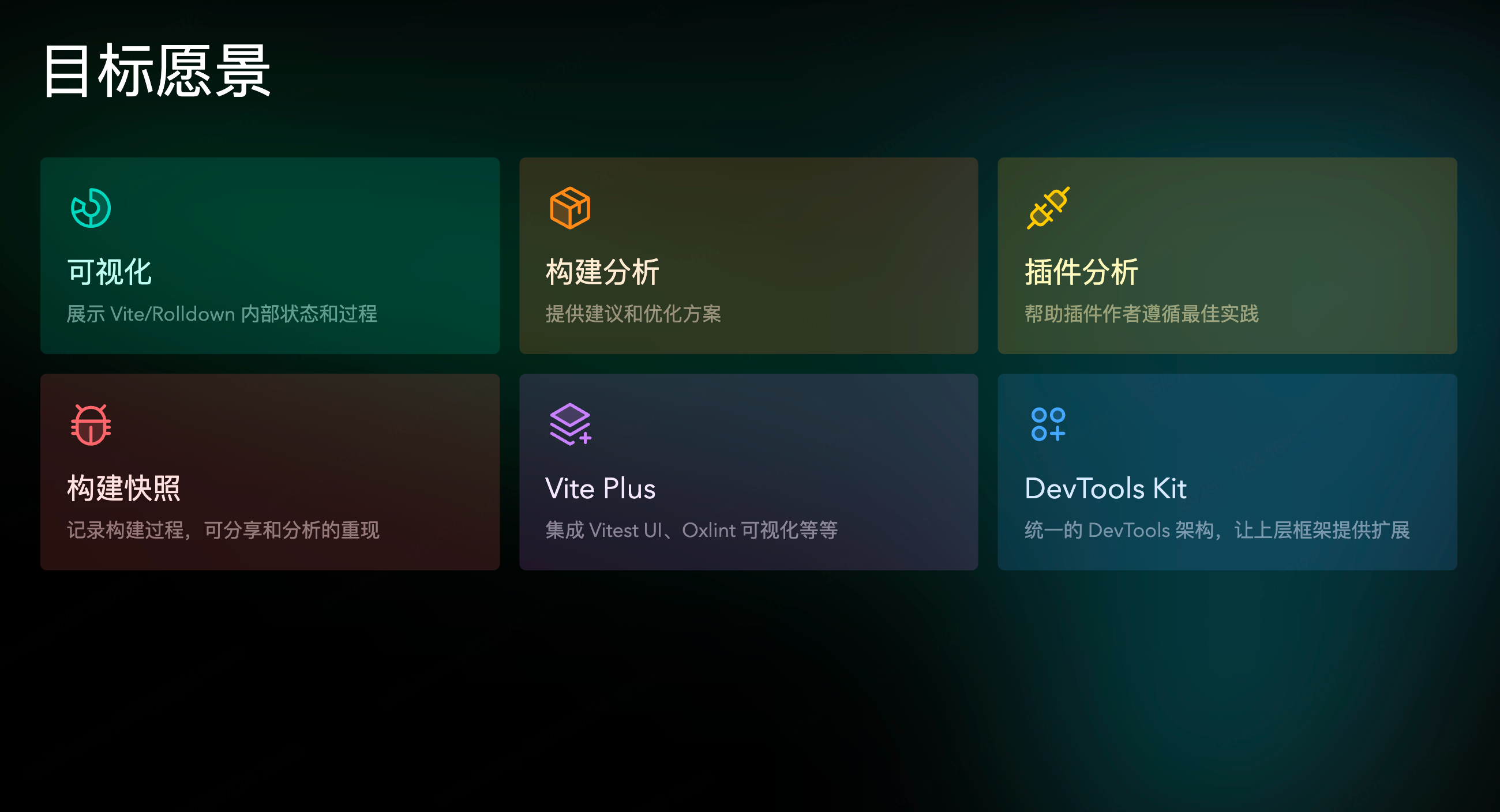
Task: Click the text 统一的 DevTools 架构，让上层框架提供扩展
Action: tap(1217, 529)
